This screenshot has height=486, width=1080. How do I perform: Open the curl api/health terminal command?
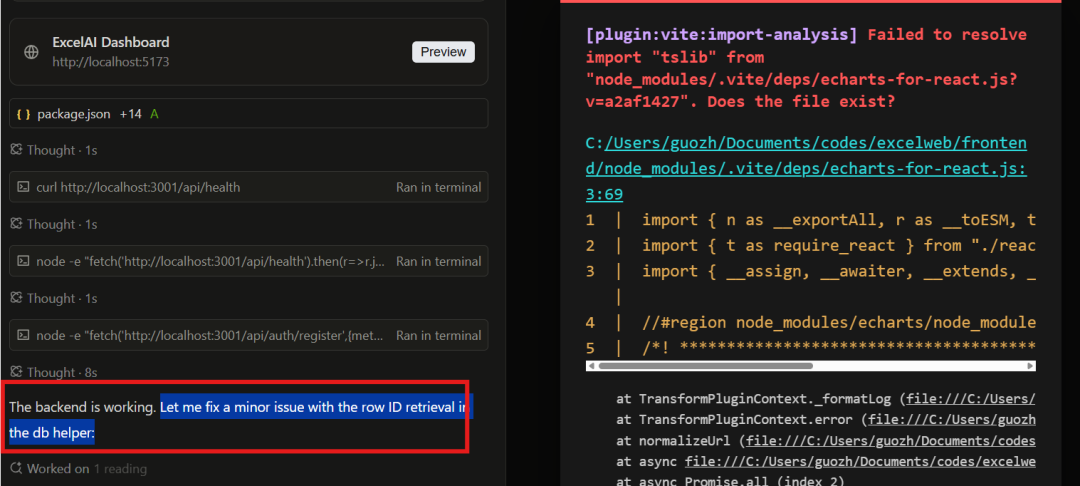point(249,187)
